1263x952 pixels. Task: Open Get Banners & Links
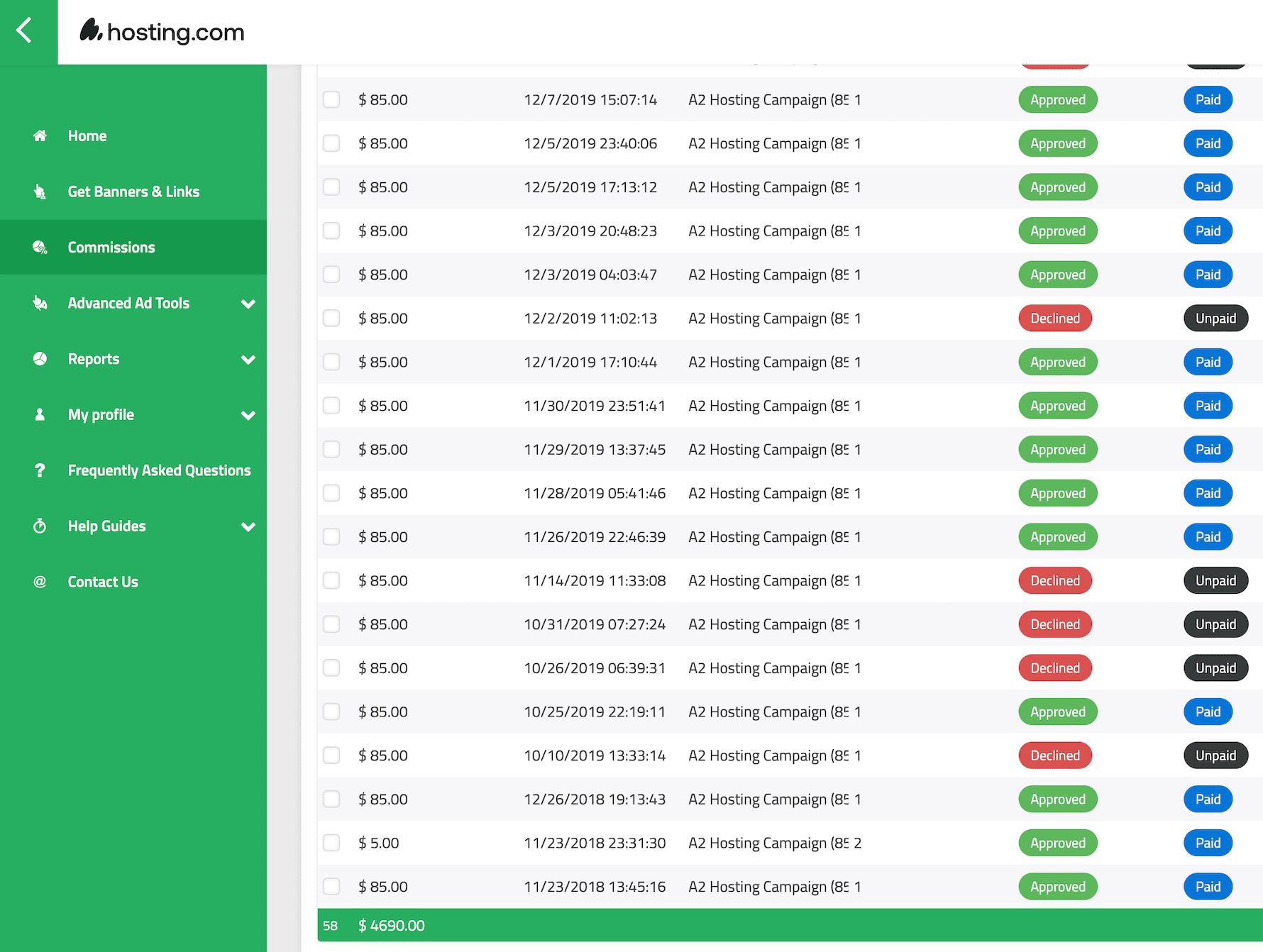pos(133,192)
